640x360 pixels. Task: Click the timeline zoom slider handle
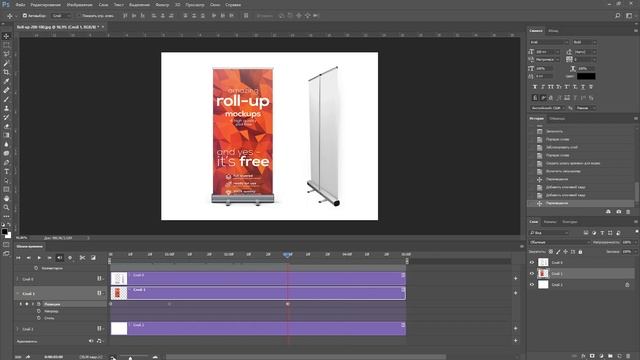click(x=130, y=358)
